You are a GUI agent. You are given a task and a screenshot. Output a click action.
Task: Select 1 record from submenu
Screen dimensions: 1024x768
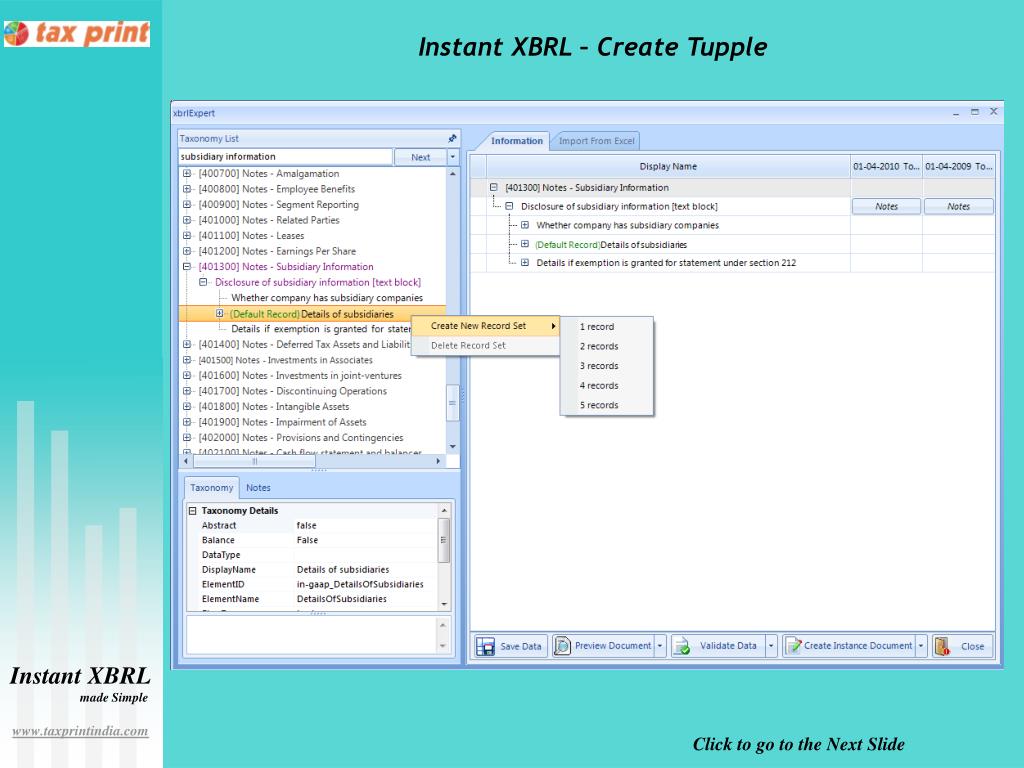607,327
